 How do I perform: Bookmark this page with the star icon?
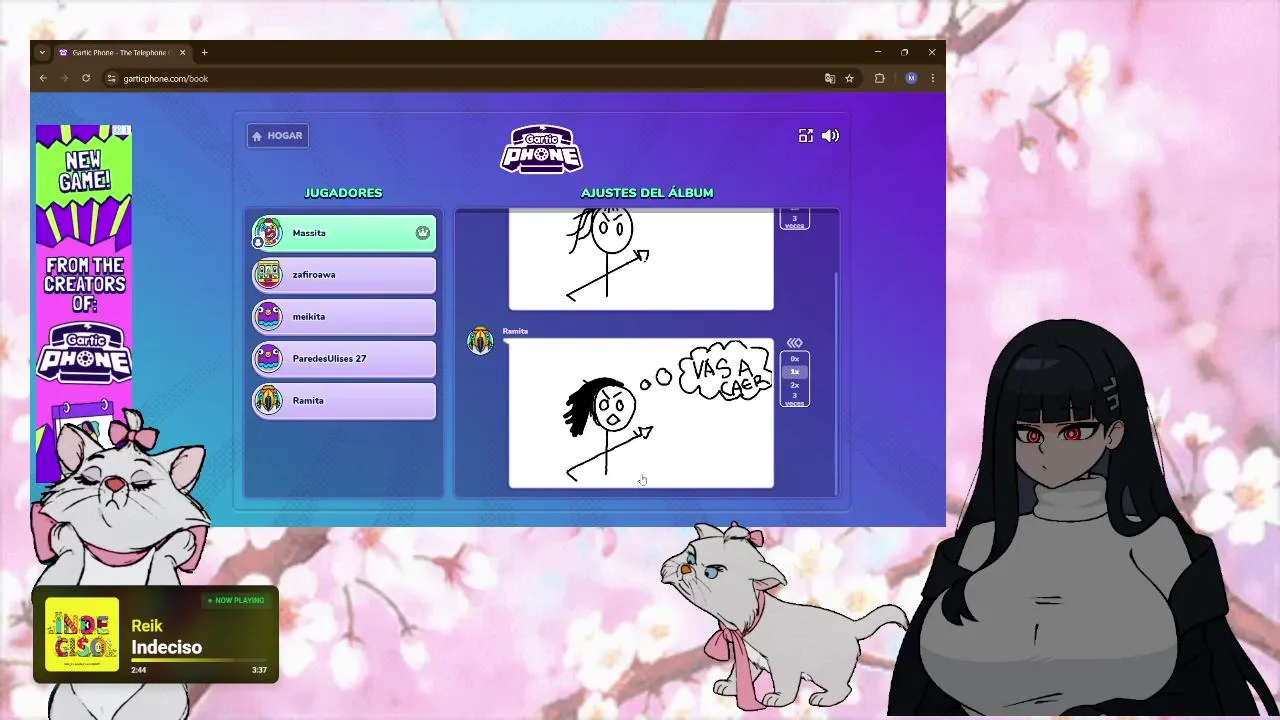pos(849,78)
